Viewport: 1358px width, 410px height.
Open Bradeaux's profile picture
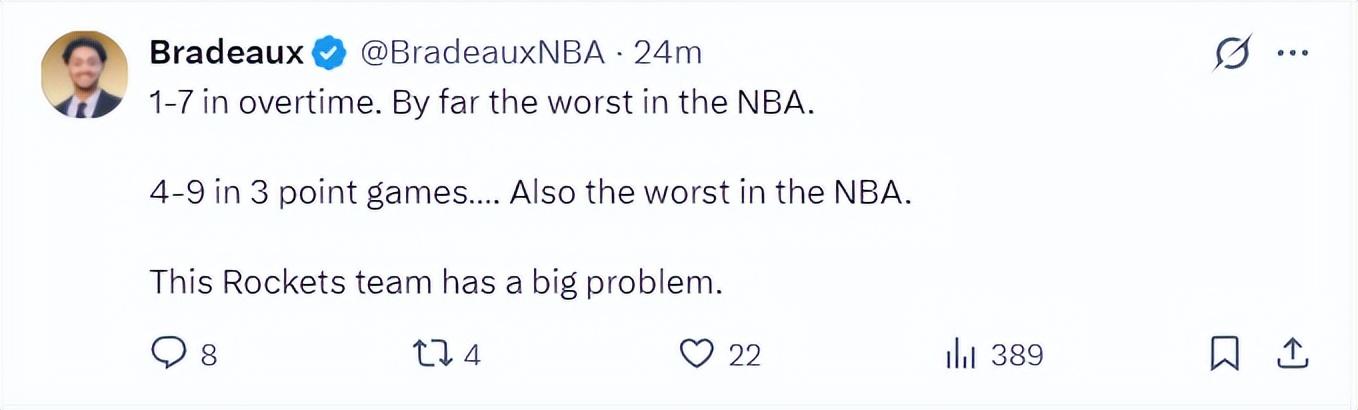(x=84, y=75)
